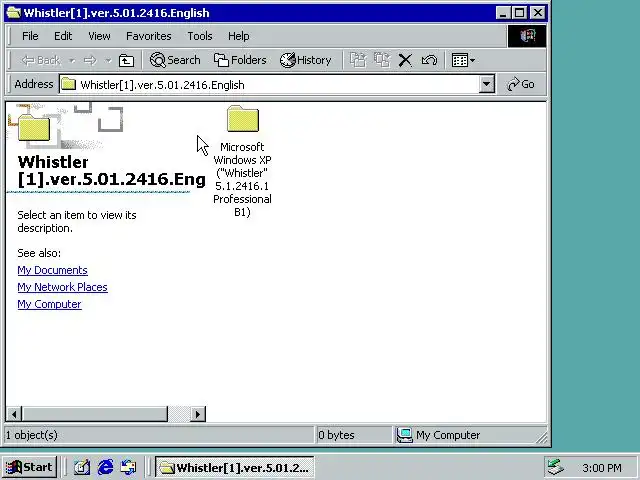This screenshot has width=640, height=480.
Task: Open the View menu
Action: click(99, 36)
